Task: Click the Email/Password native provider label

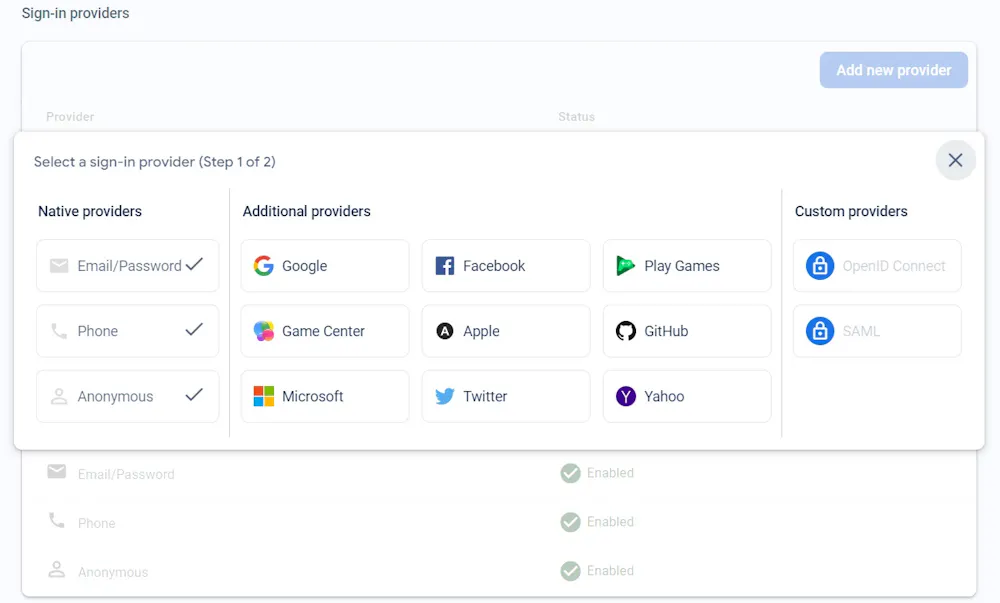Action: click(x=129, y=266)
